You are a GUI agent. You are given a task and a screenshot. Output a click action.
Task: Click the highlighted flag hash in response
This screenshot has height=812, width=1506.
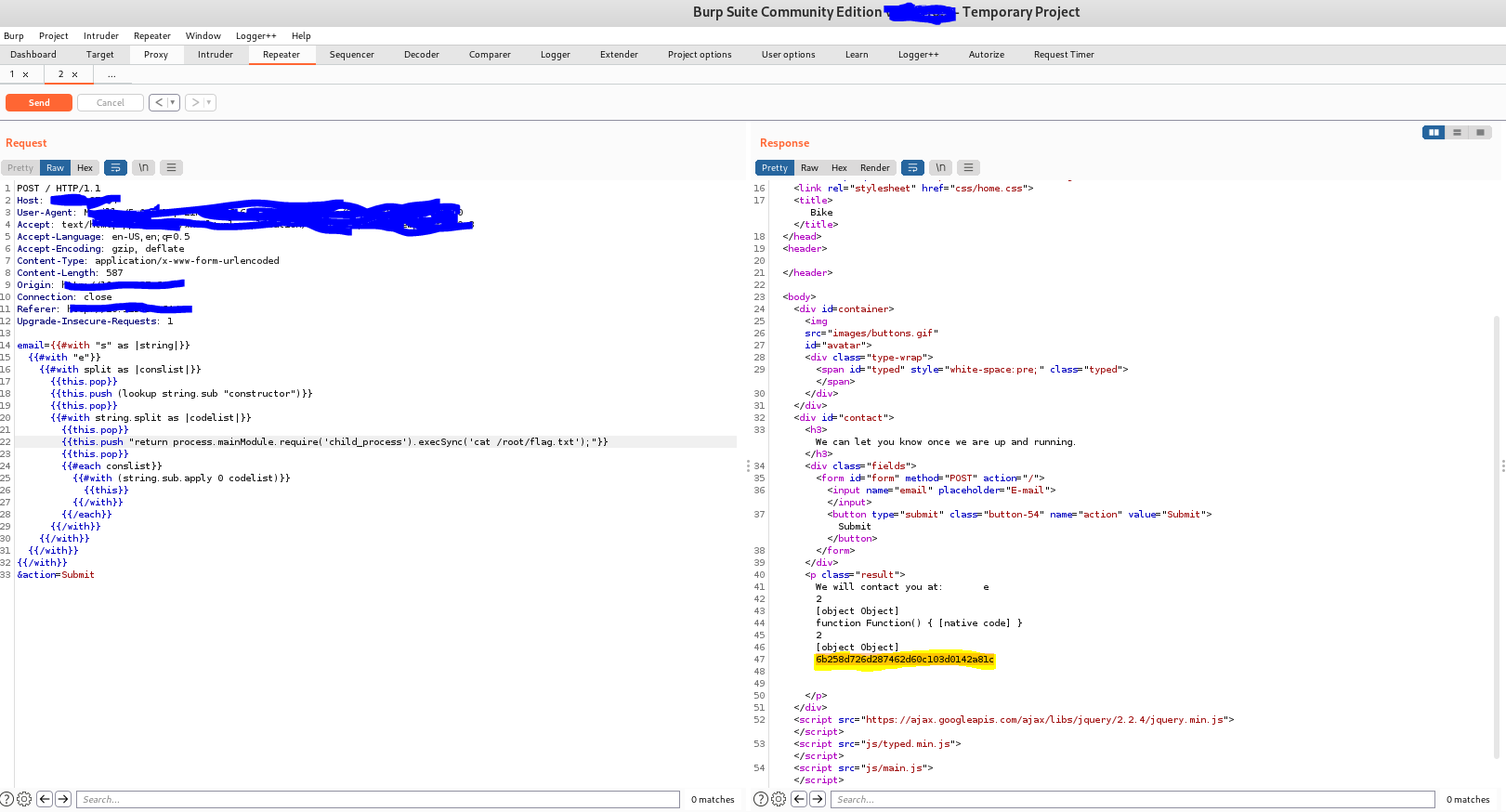(905, 660)
